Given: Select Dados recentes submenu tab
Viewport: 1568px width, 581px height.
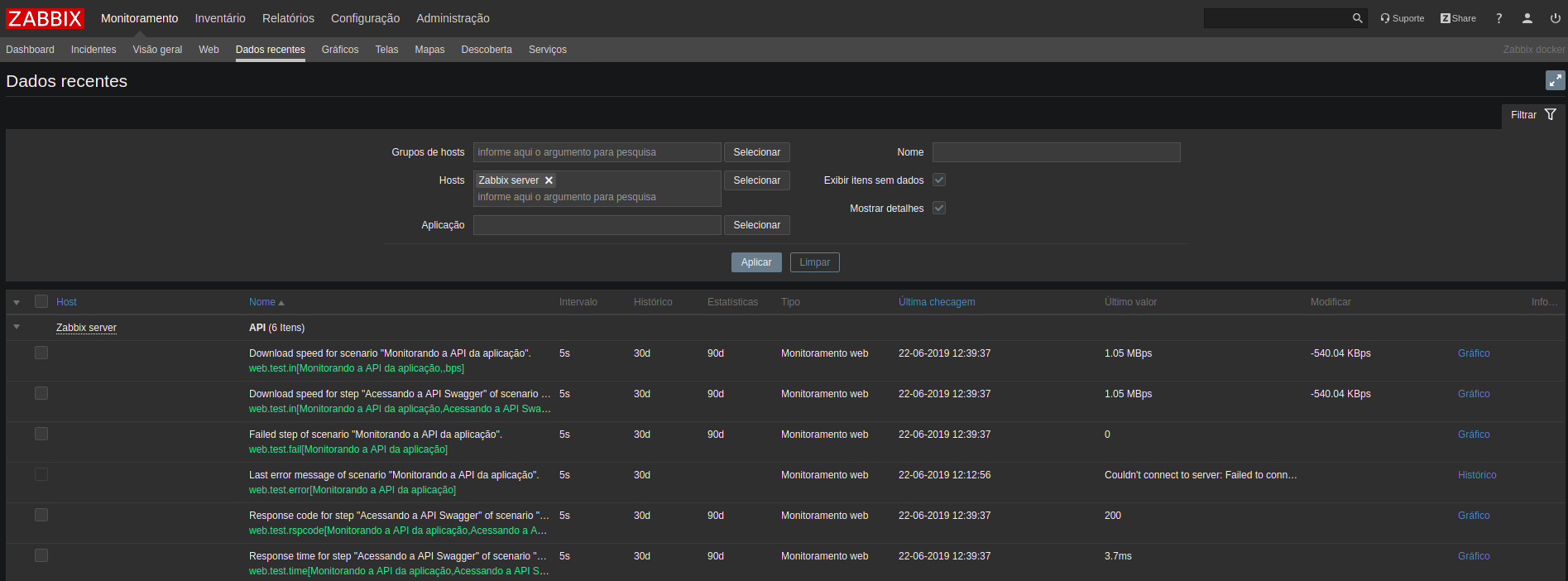Looking at the screenshot, I should click(271, 50).
